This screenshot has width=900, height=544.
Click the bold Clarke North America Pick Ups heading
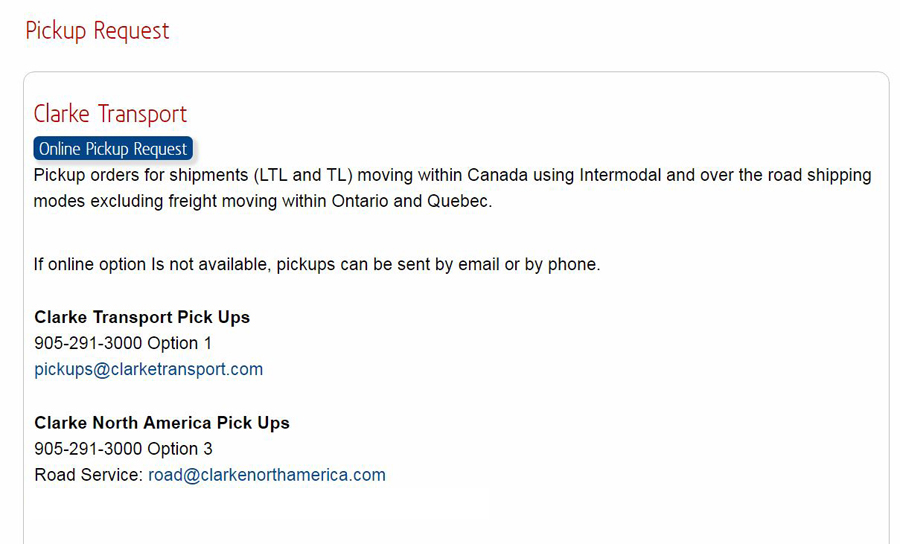coord(162,423)
